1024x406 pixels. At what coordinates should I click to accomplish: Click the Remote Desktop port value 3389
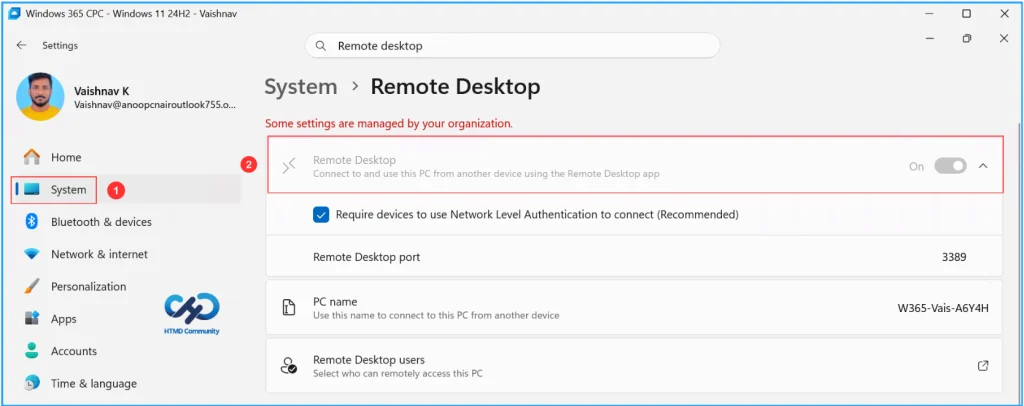coord(954,257)
